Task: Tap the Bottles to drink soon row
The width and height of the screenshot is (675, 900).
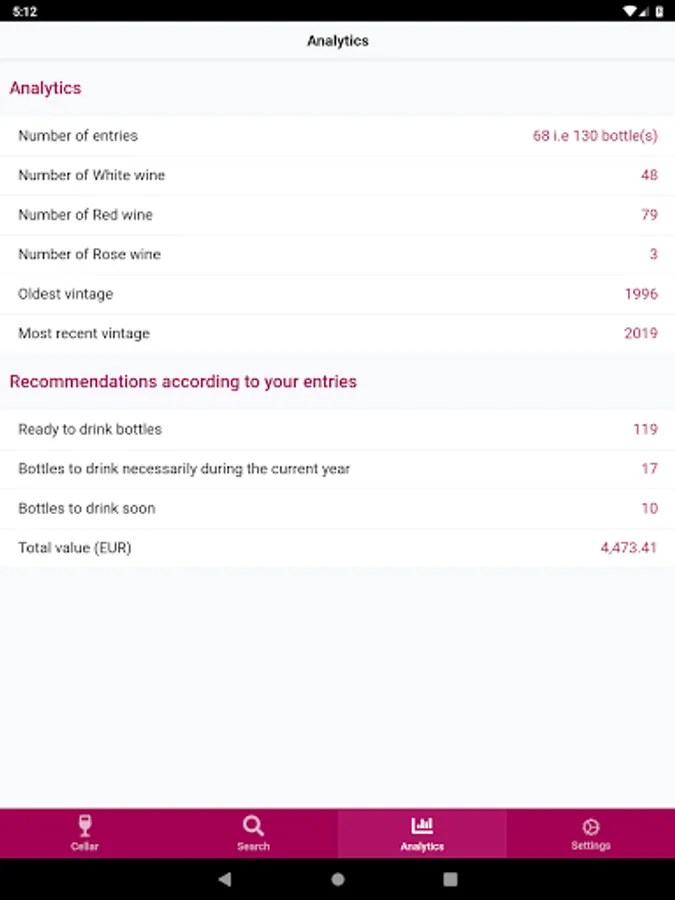Action: [x=337, y=509]
